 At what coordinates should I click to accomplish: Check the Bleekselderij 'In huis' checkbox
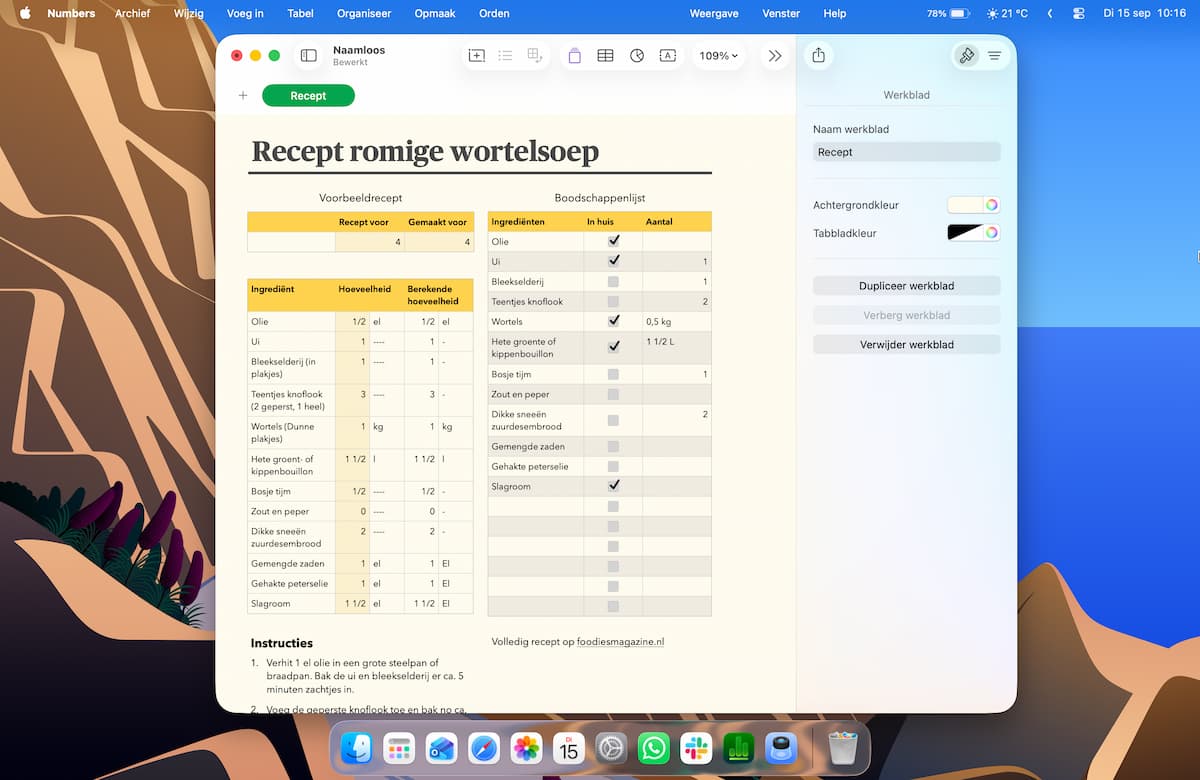coord(614,281)
